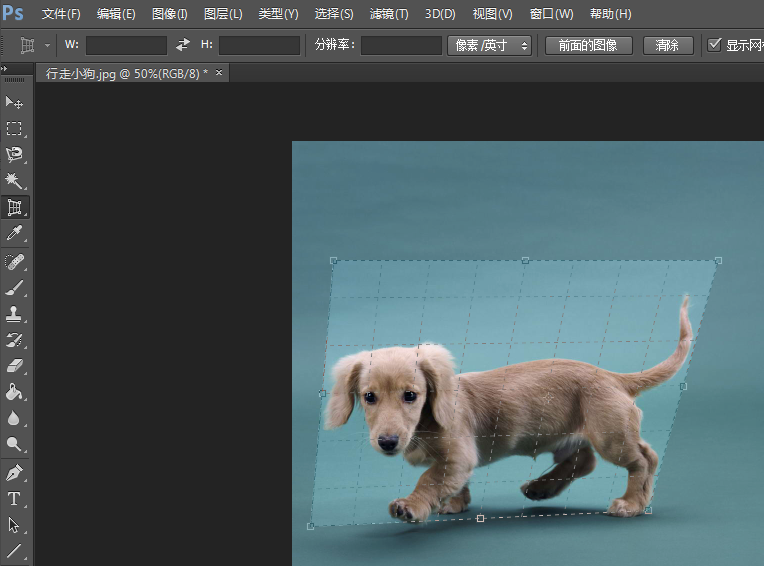764x566 pixels.
Task: Select the Pen tool
Action: coord(15,472)
